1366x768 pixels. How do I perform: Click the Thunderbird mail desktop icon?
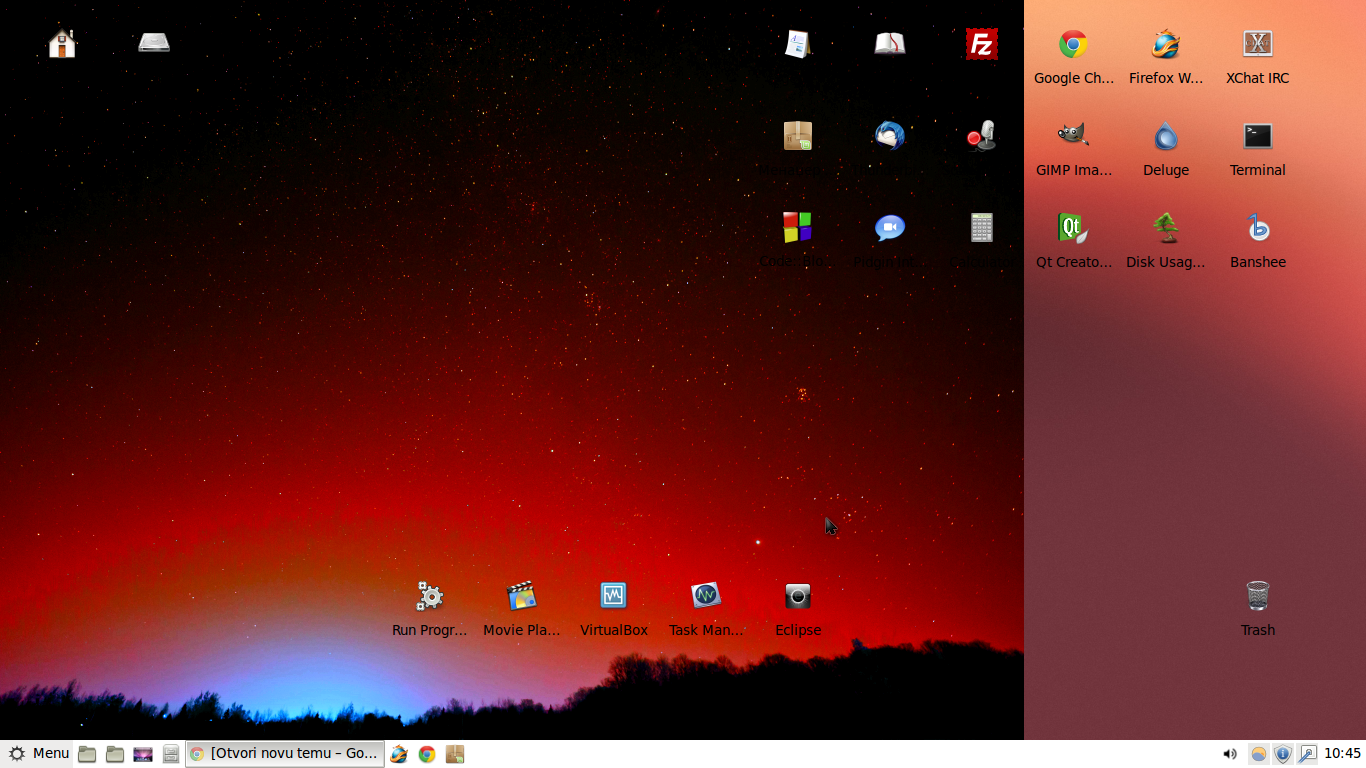[889, 137]
